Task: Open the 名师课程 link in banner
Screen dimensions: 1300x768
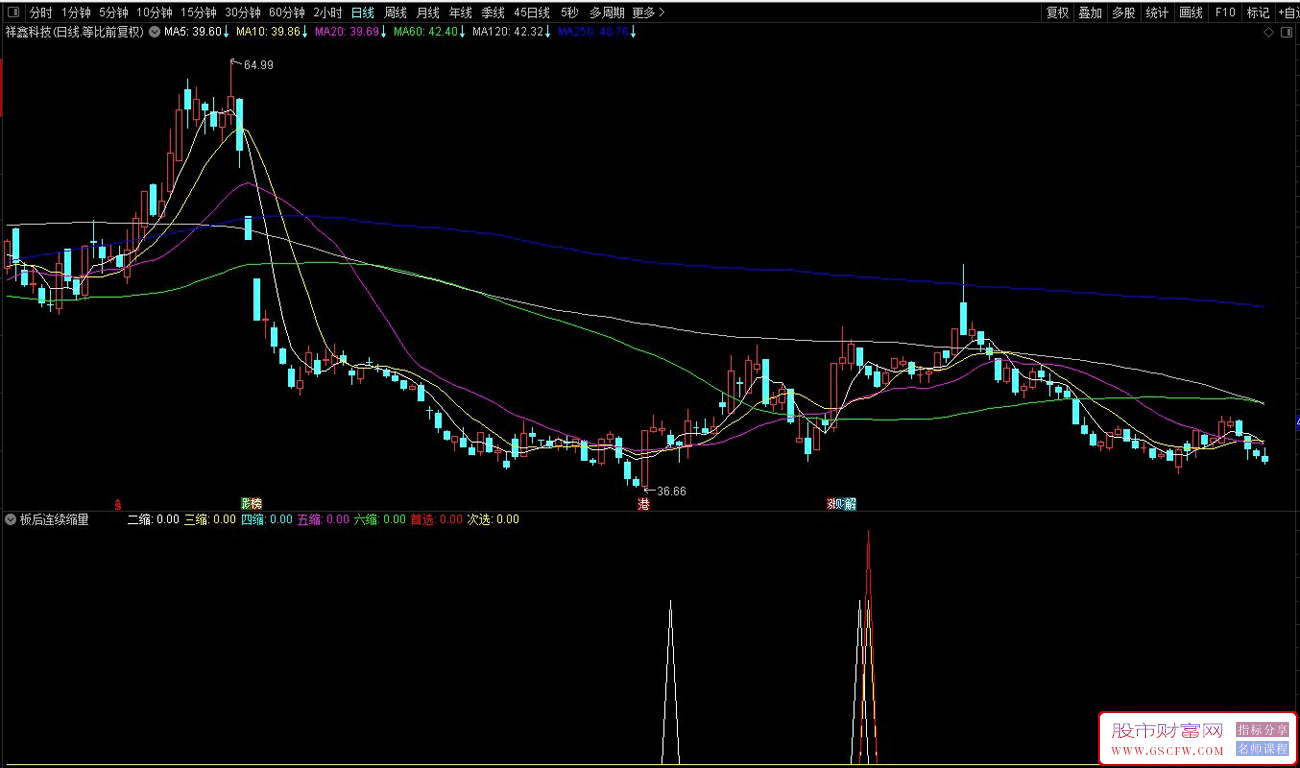Action: point(1262,748)
